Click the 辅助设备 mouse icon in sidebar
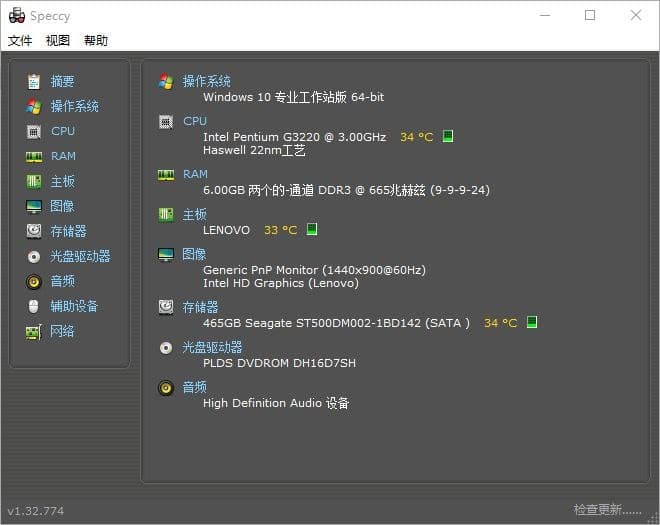This screenshot has width=660, height=525. pos(34,306)
